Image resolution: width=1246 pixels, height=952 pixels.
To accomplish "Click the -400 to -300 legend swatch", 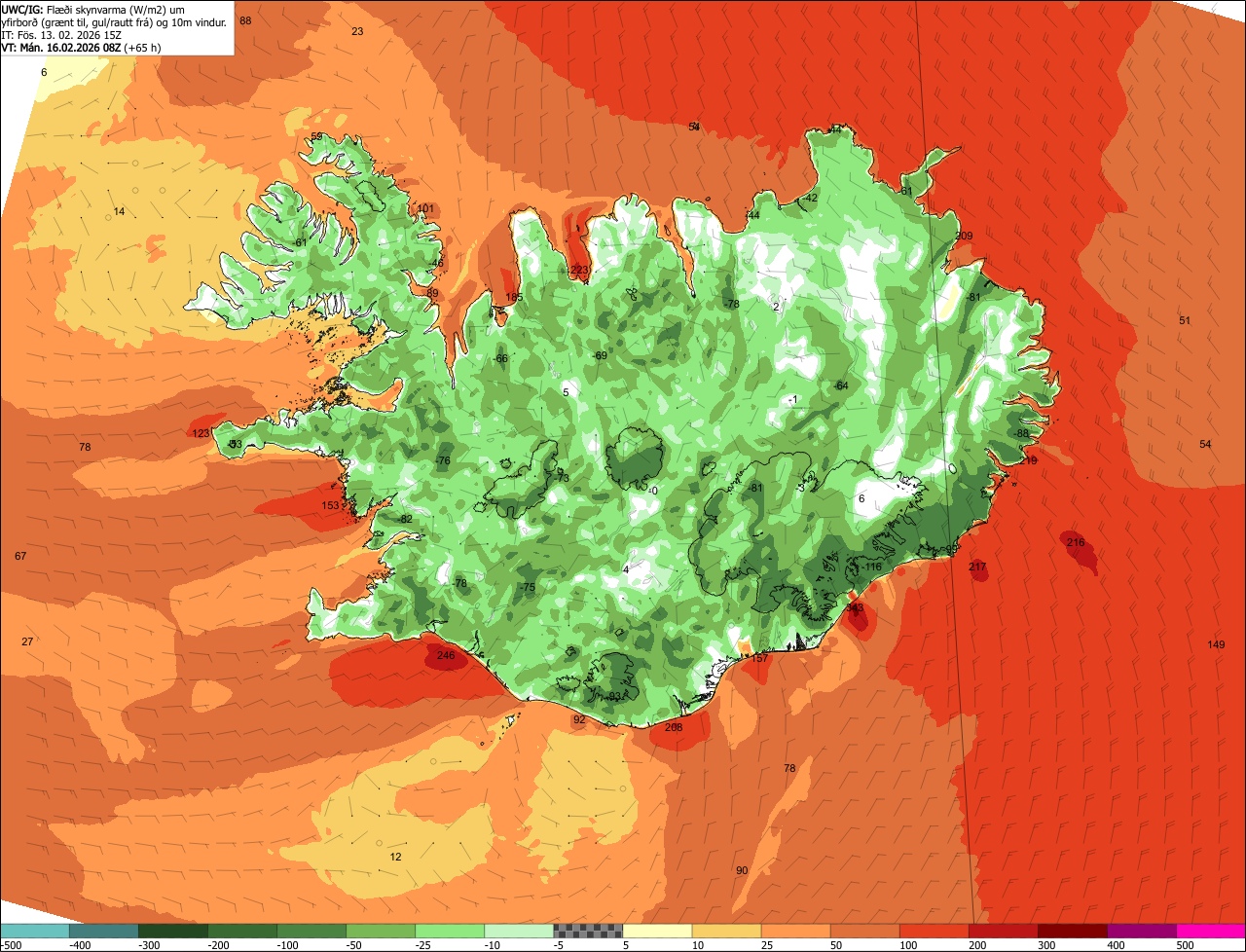I will click(x=104, y=932).
